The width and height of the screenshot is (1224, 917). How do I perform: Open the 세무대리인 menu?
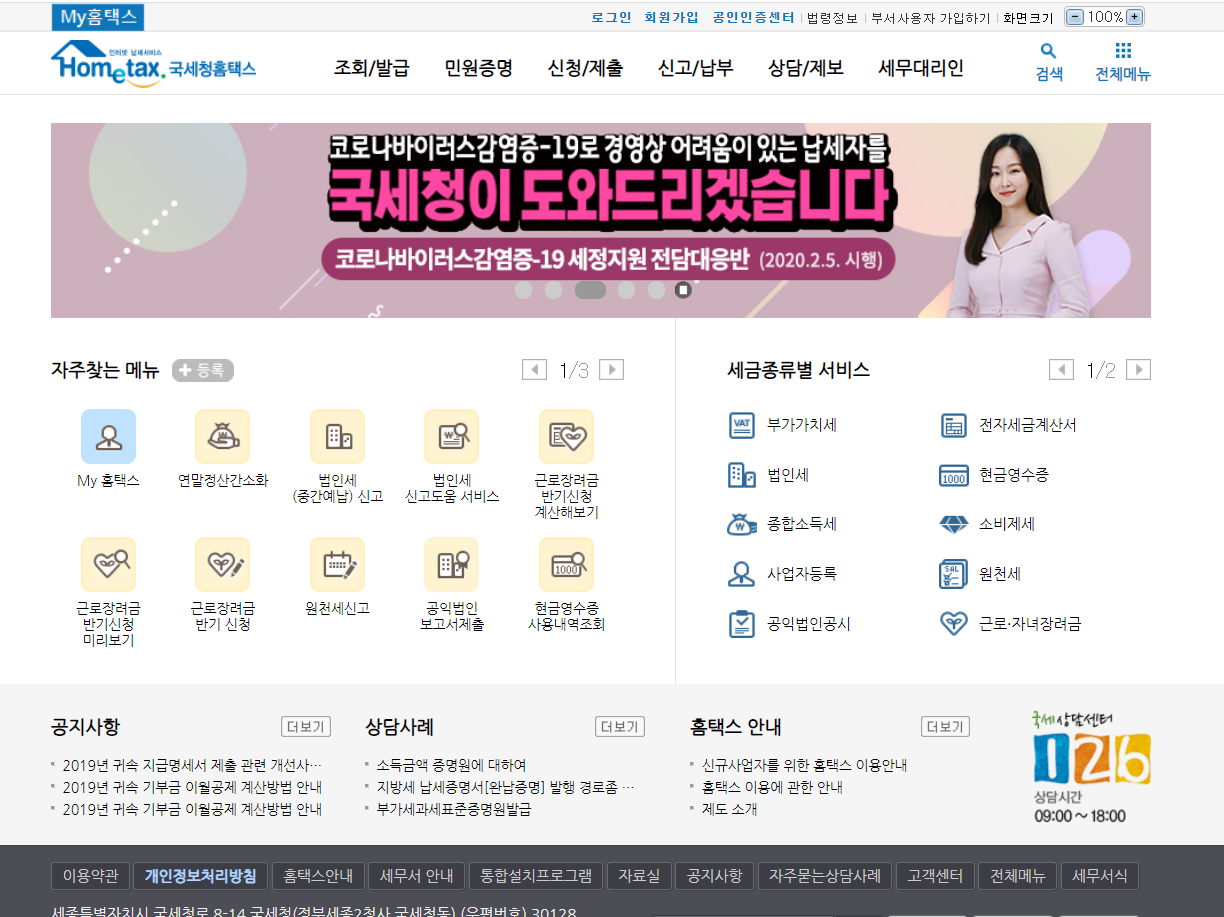coord(921,68)
